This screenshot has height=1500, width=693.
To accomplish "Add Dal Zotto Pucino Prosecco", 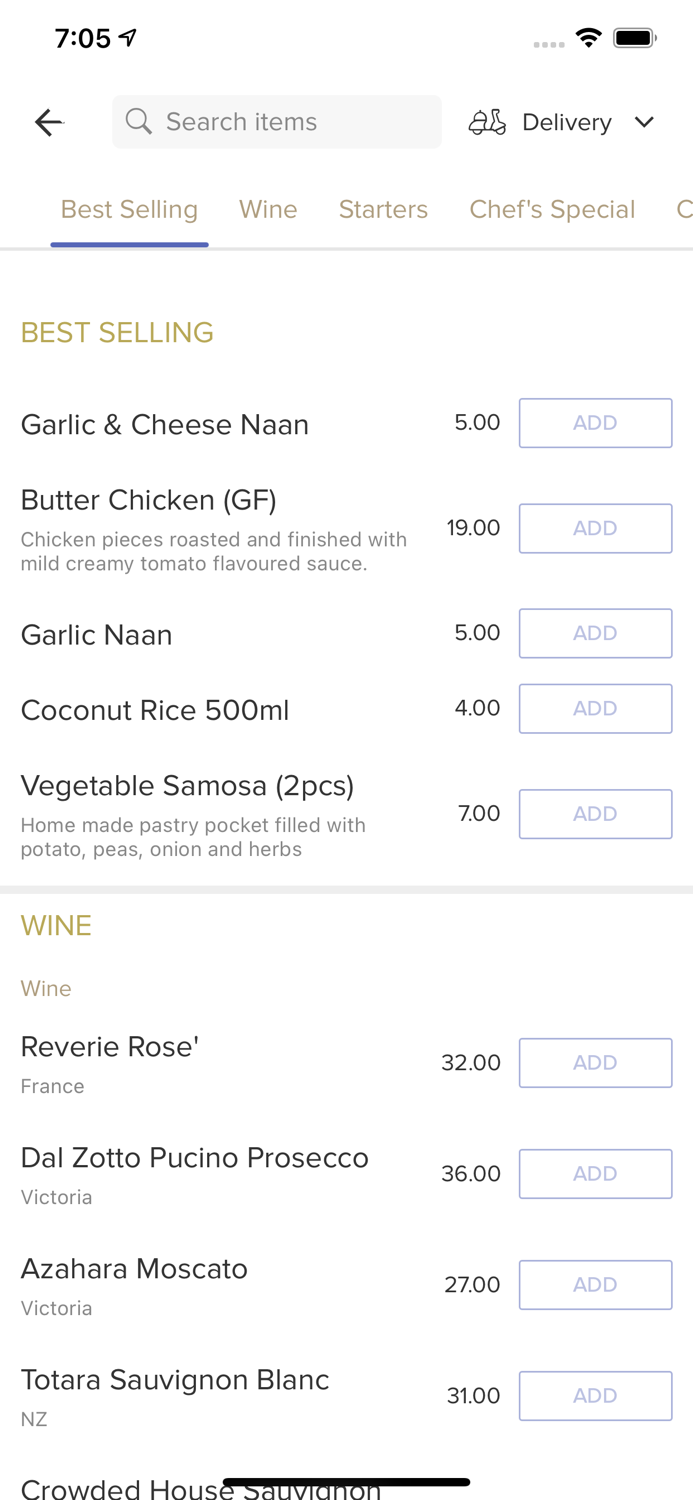I will [595, 1174].
